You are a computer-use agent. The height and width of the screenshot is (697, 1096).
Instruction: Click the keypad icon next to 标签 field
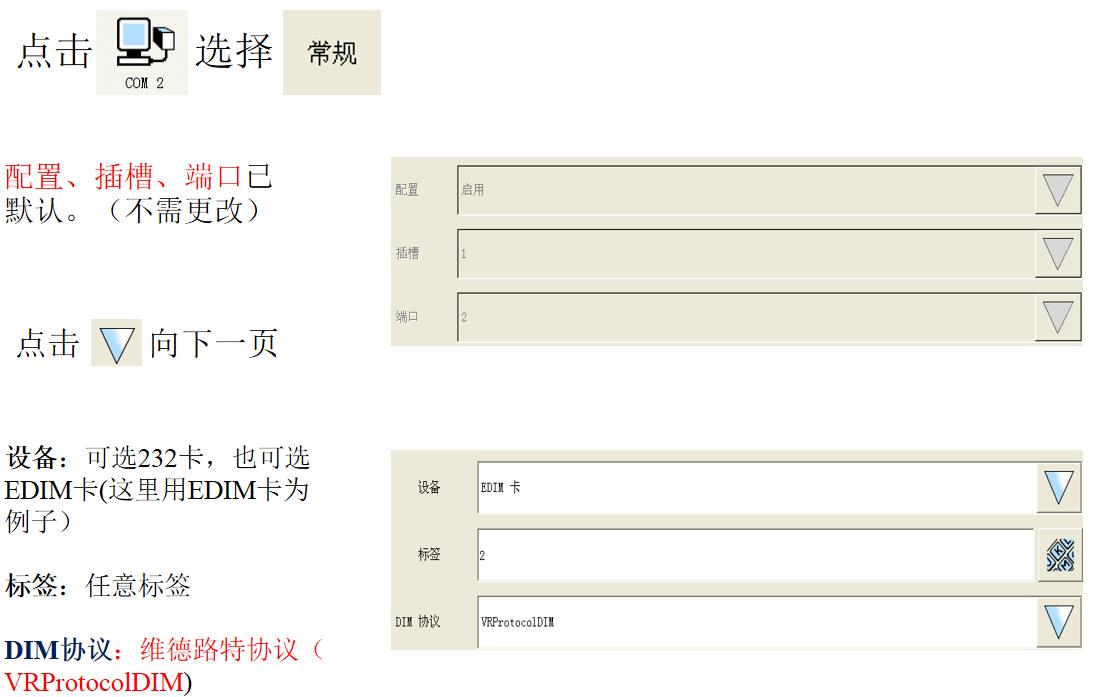point(1059,555)
